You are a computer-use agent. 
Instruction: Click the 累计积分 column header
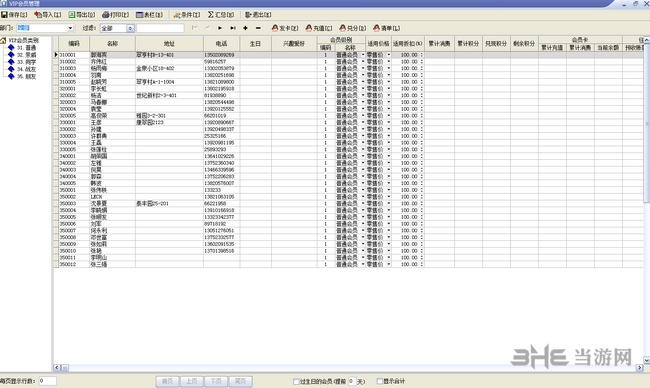[x=468, y=44]
